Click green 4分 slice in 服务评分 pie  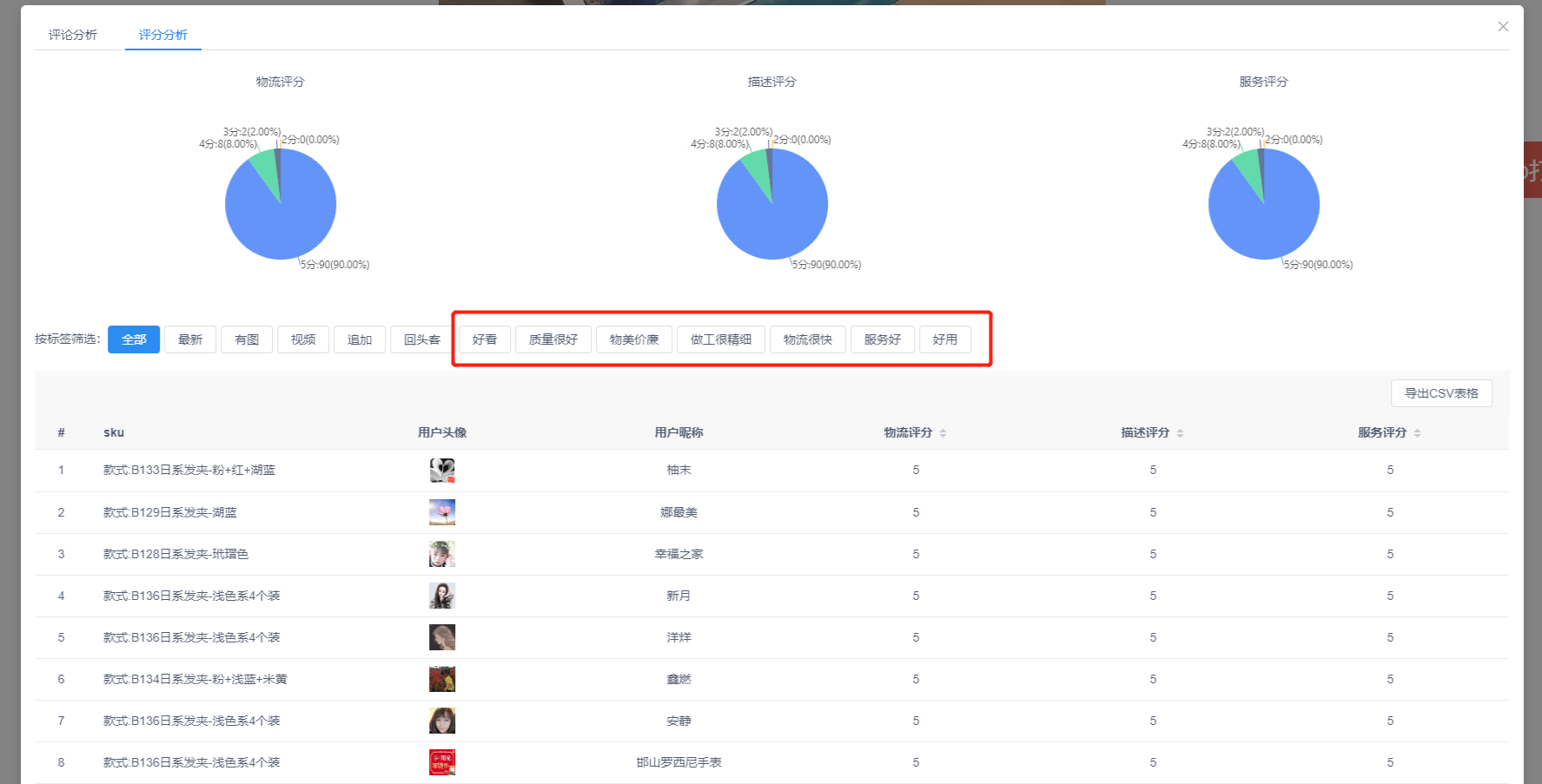[x=1250, y=169]
